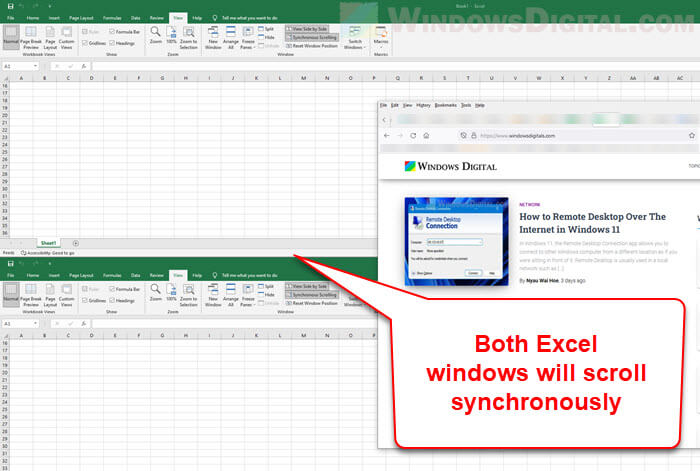Toggle Synchronous Scrolling in top window
This screenshot has width=700, height=471.
(312, 37)
